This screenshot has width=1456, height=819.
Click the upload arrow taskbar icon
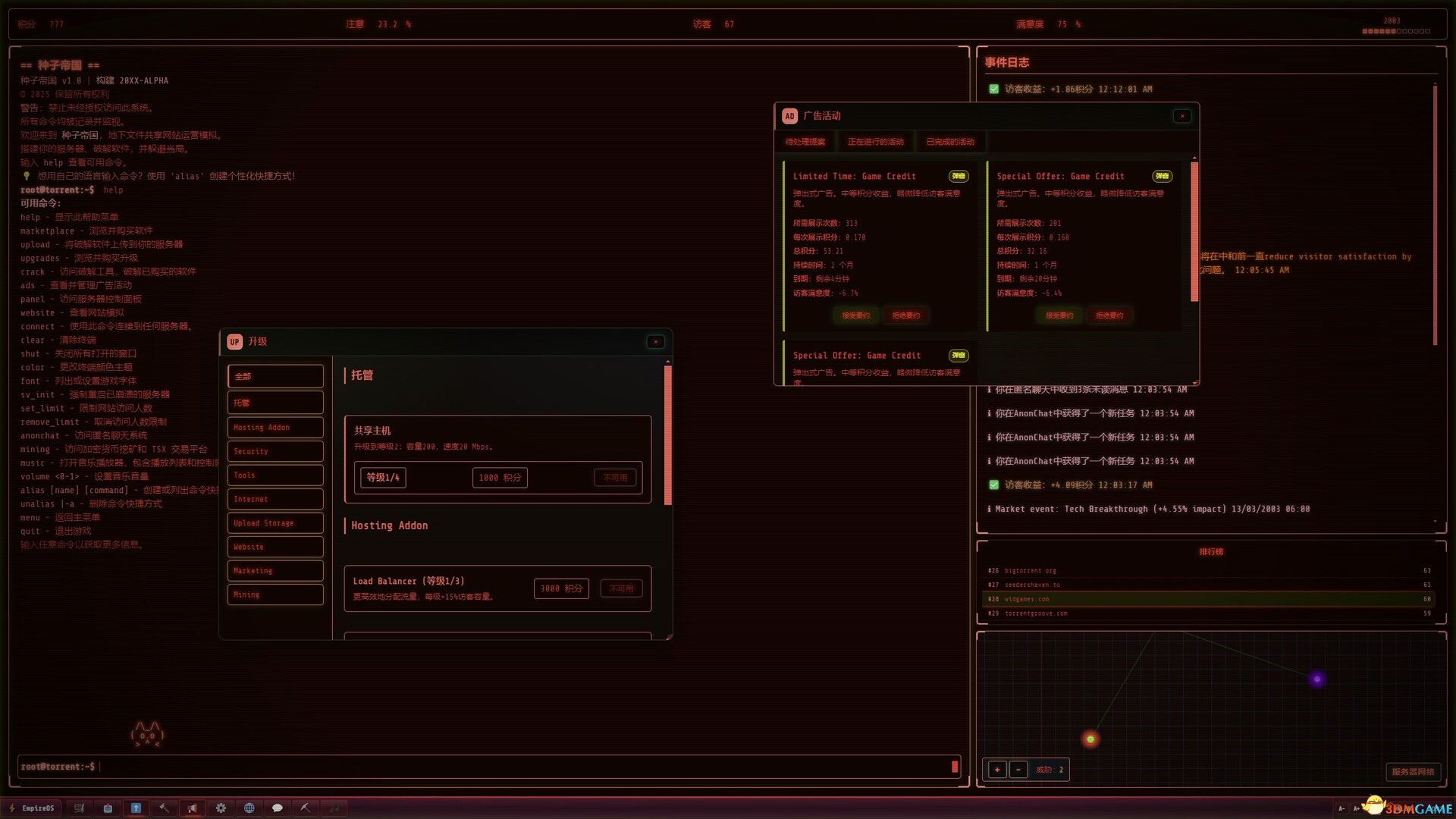[136, 808]
